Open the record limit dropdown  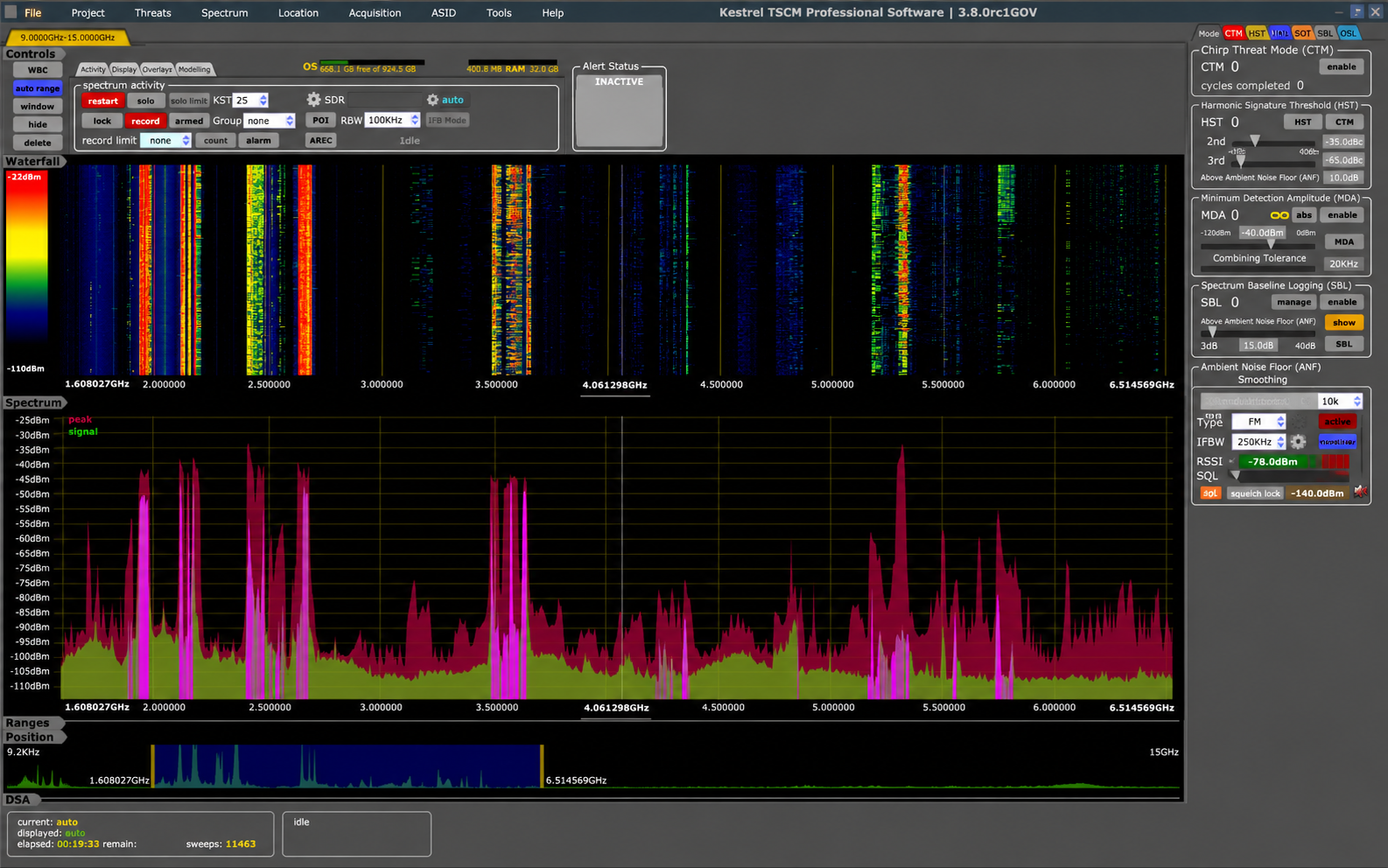click(x=166, y=140)
